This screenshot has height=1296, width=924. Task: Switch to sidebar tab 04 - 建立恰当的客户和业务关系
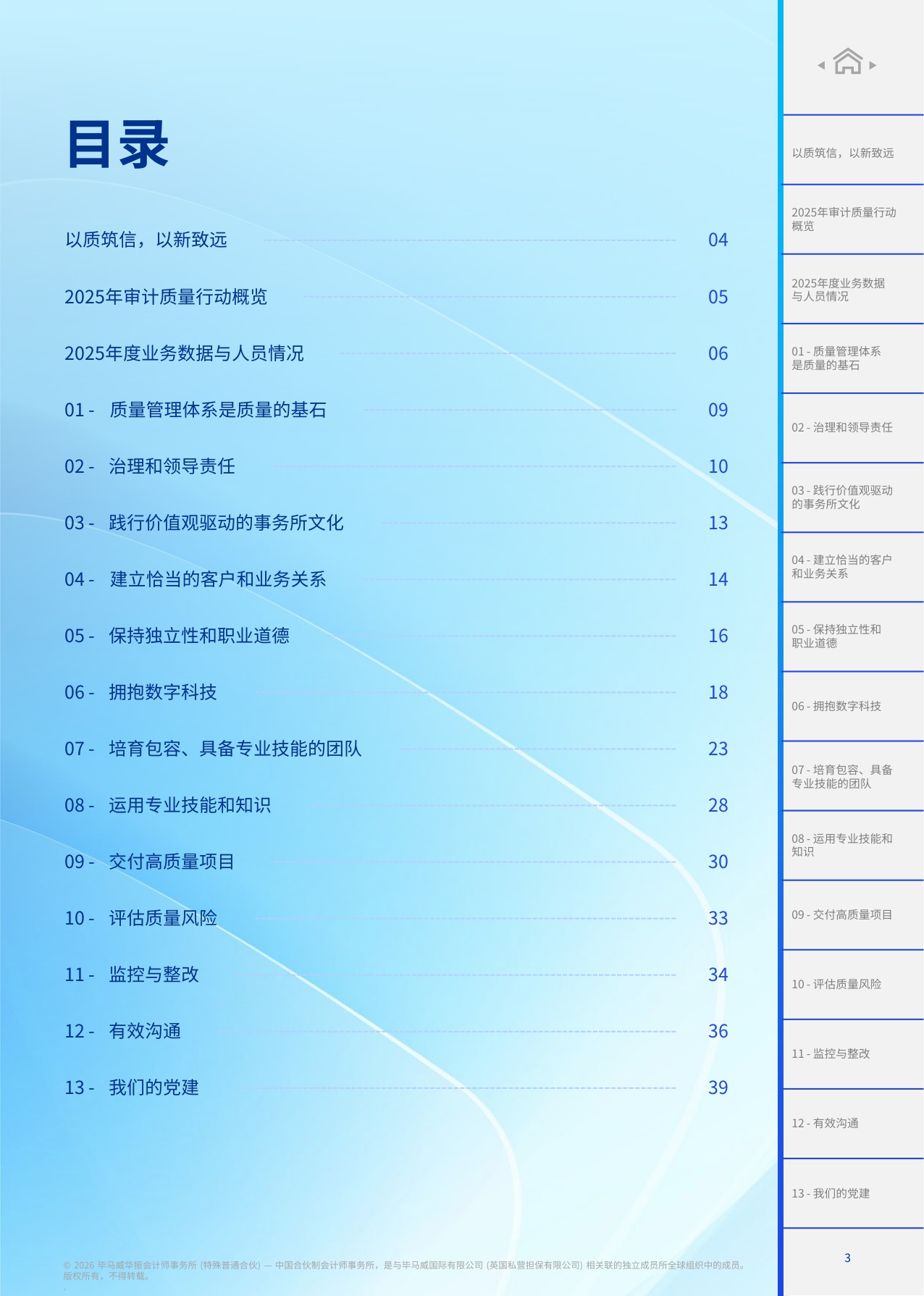853,567
